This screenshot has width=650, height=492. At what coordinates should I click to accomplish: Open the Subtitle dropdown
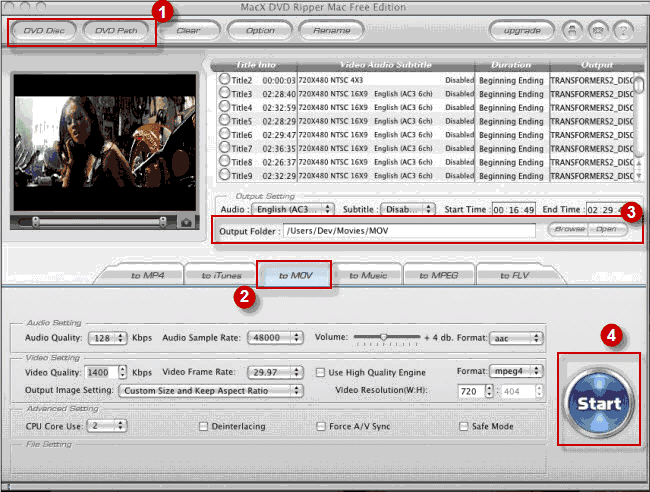tap(408, 209)
